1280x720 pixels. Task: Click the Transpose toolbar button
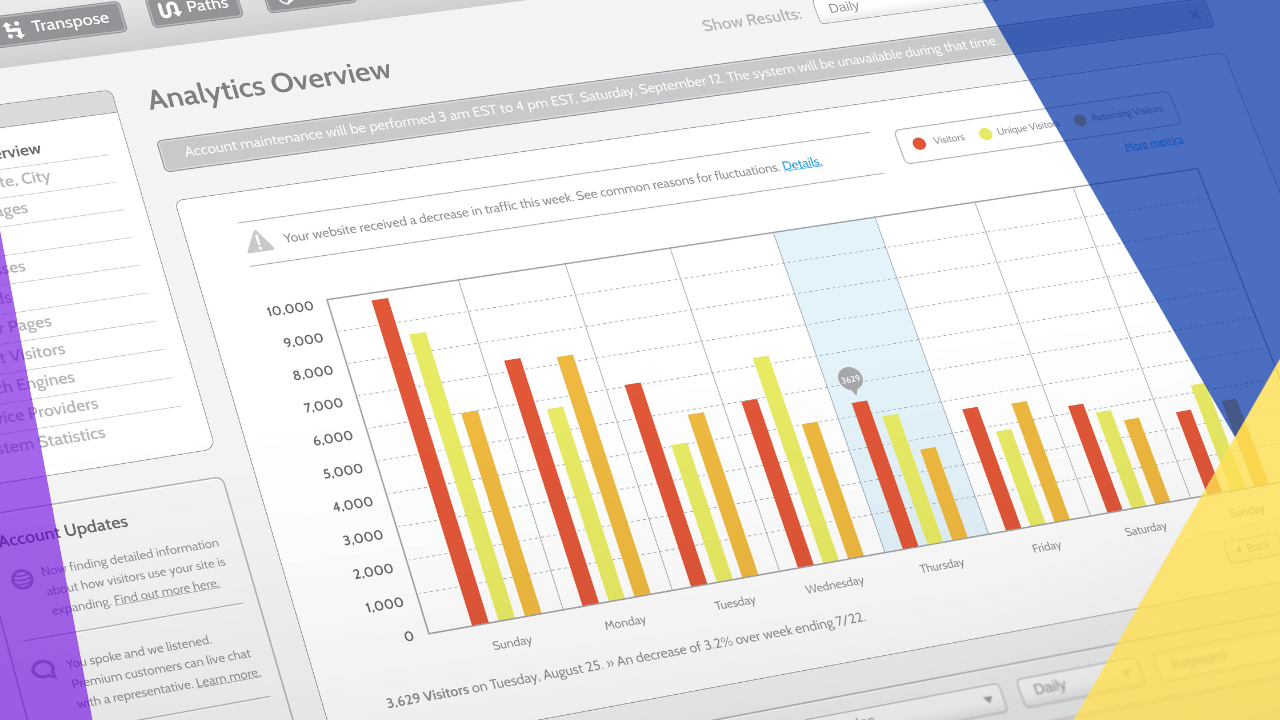click(60, 25)
